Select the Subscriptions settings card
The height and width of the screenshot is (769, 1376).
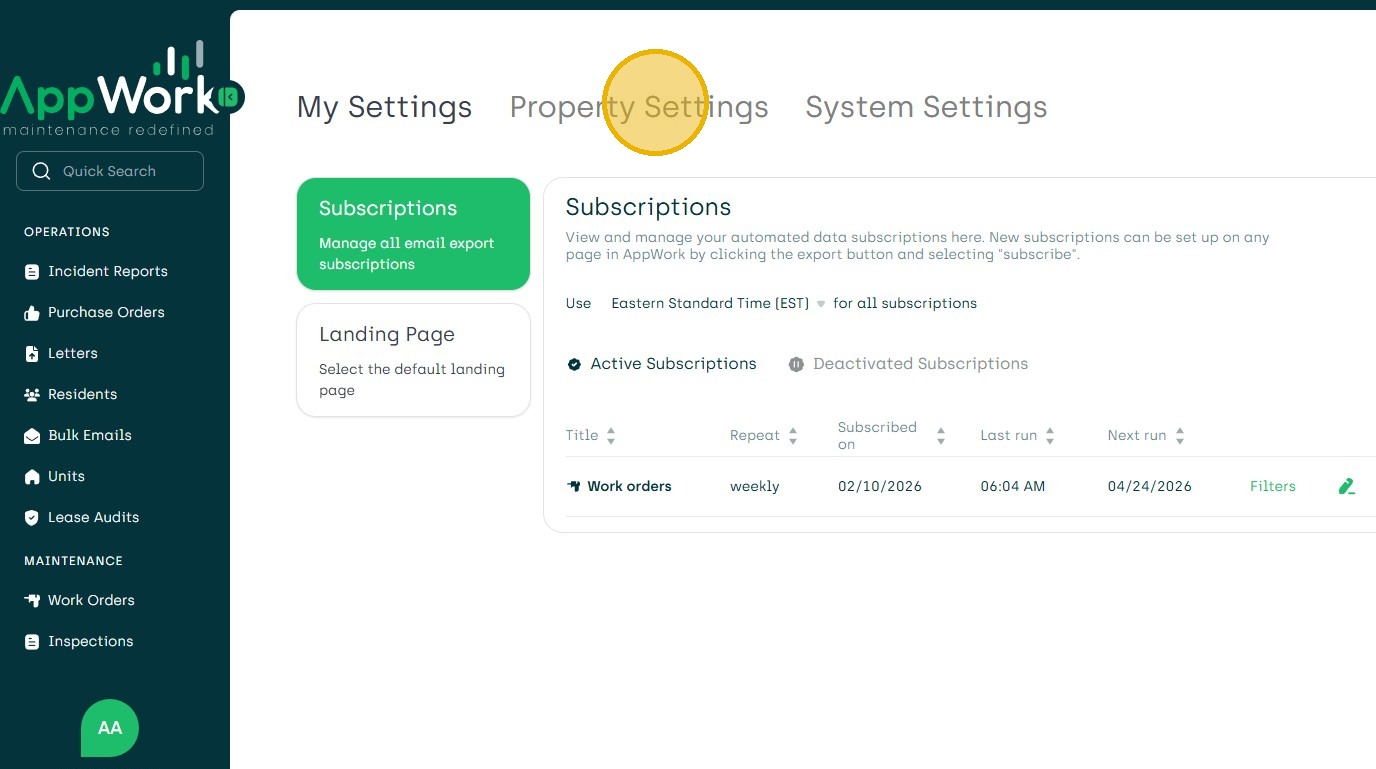[x=413, y=234]
